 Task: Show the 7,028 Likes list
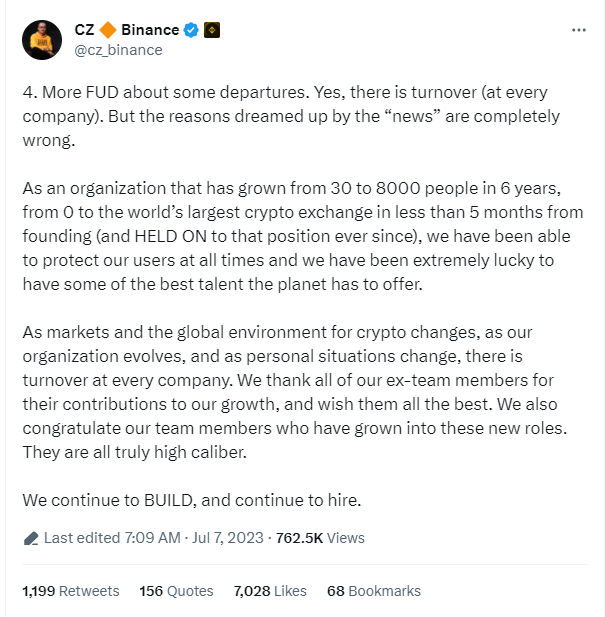click(x=270, y=591)
